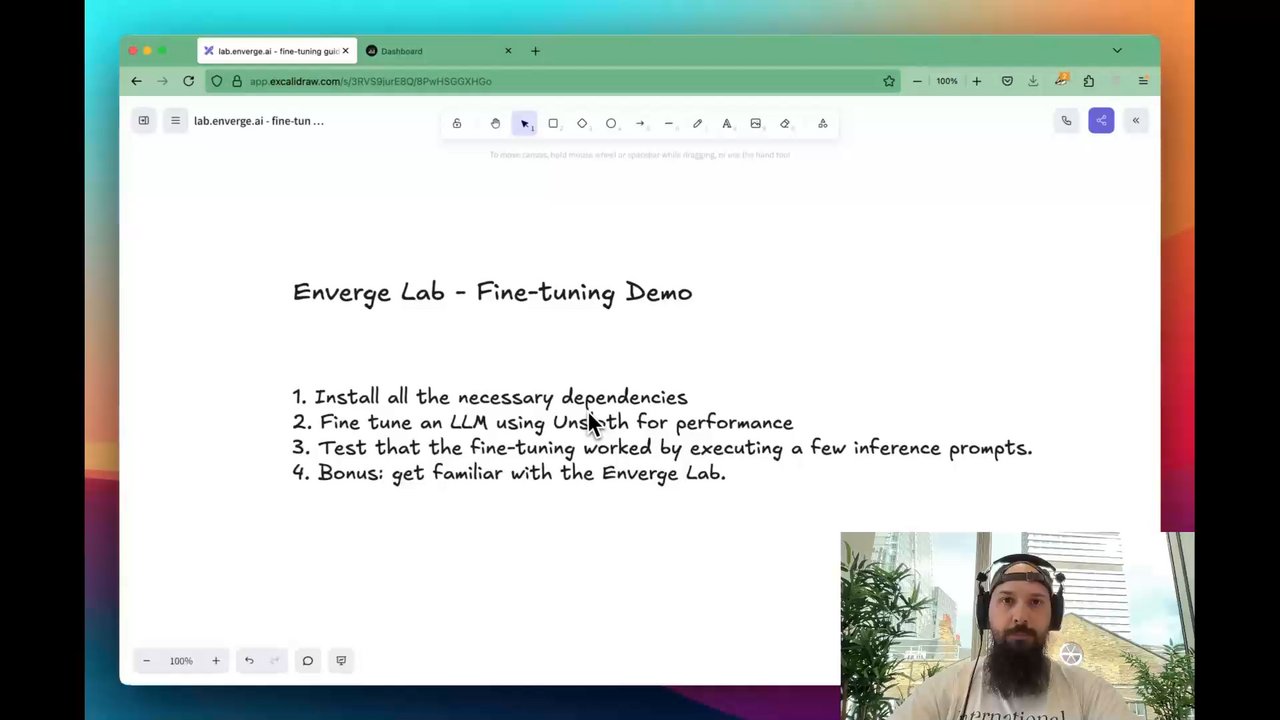The width and height of the screenshot is (1280, 720).
Task: Select text Install all the necessary dependencies
Action: click(501, 398)
